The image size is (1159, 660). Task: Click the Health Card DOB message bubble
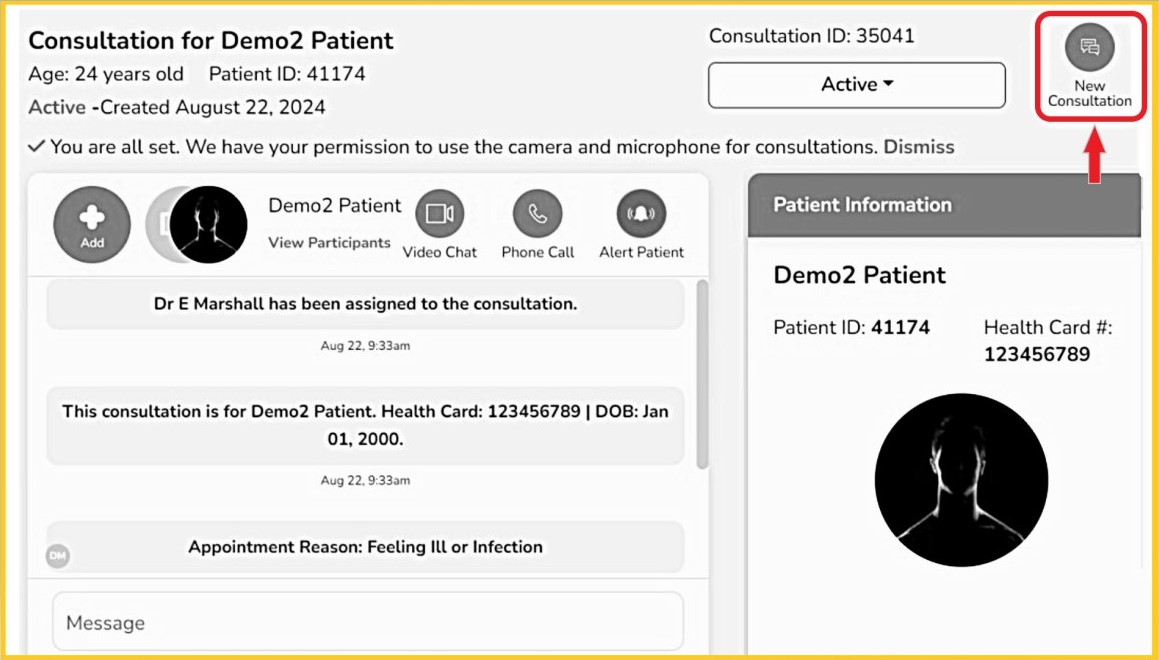[365, 425]
